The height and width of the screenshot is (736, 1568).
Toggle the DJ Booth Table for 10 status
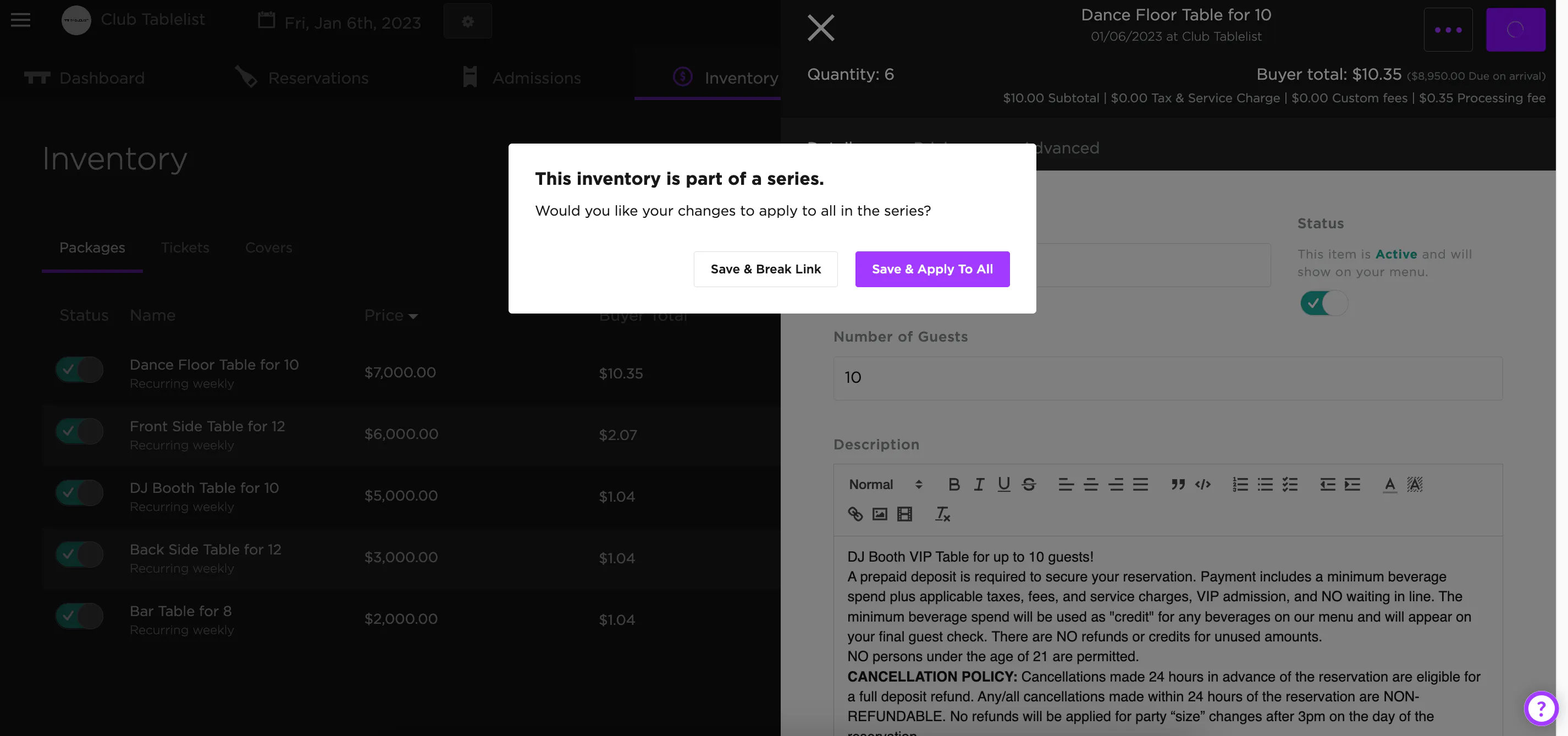coord(80,492)
